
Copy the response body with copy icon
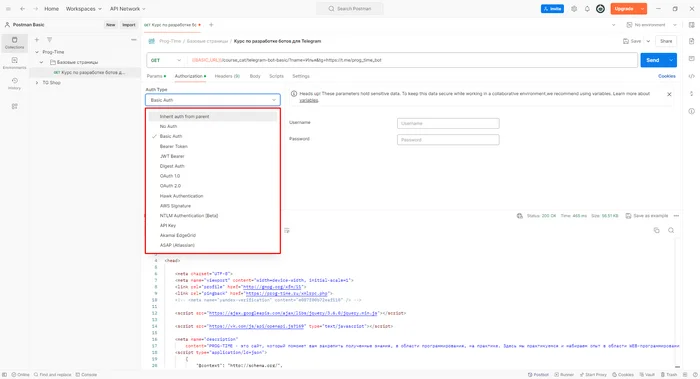(x=657, y=230)
